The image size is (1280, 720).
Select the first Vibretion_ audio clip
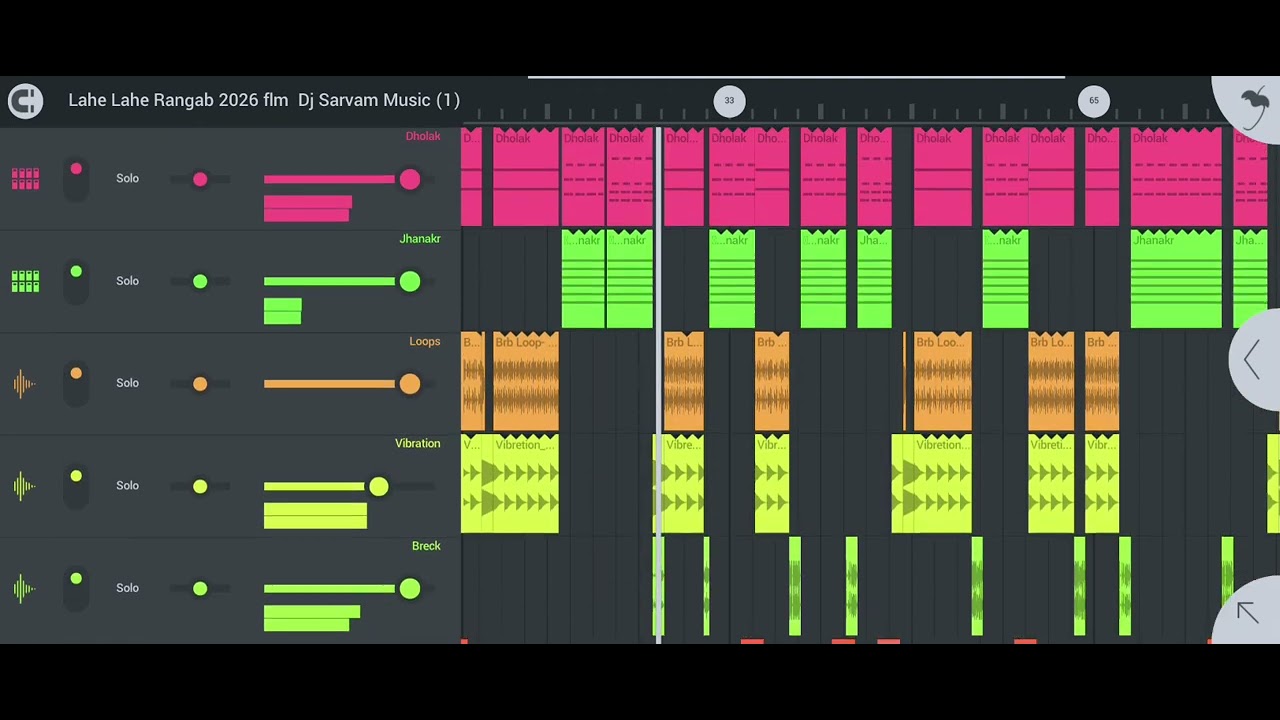526,484
